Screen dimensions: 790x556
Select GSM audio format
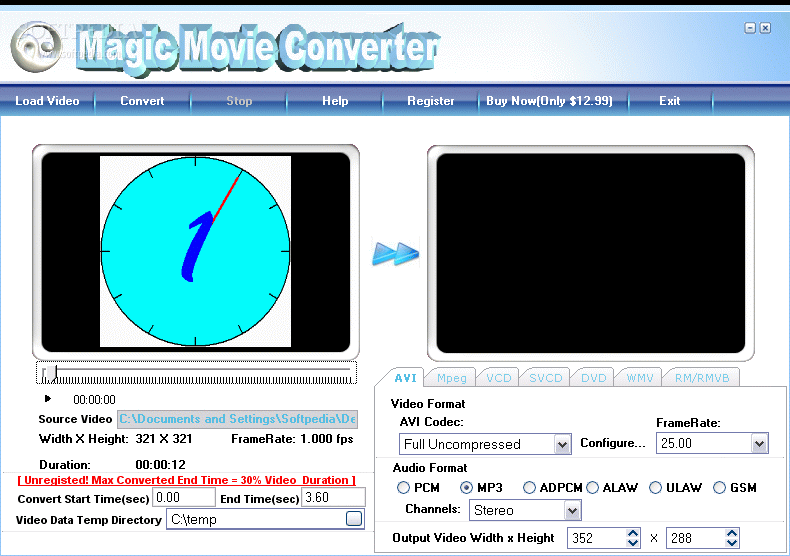(719, 488)
